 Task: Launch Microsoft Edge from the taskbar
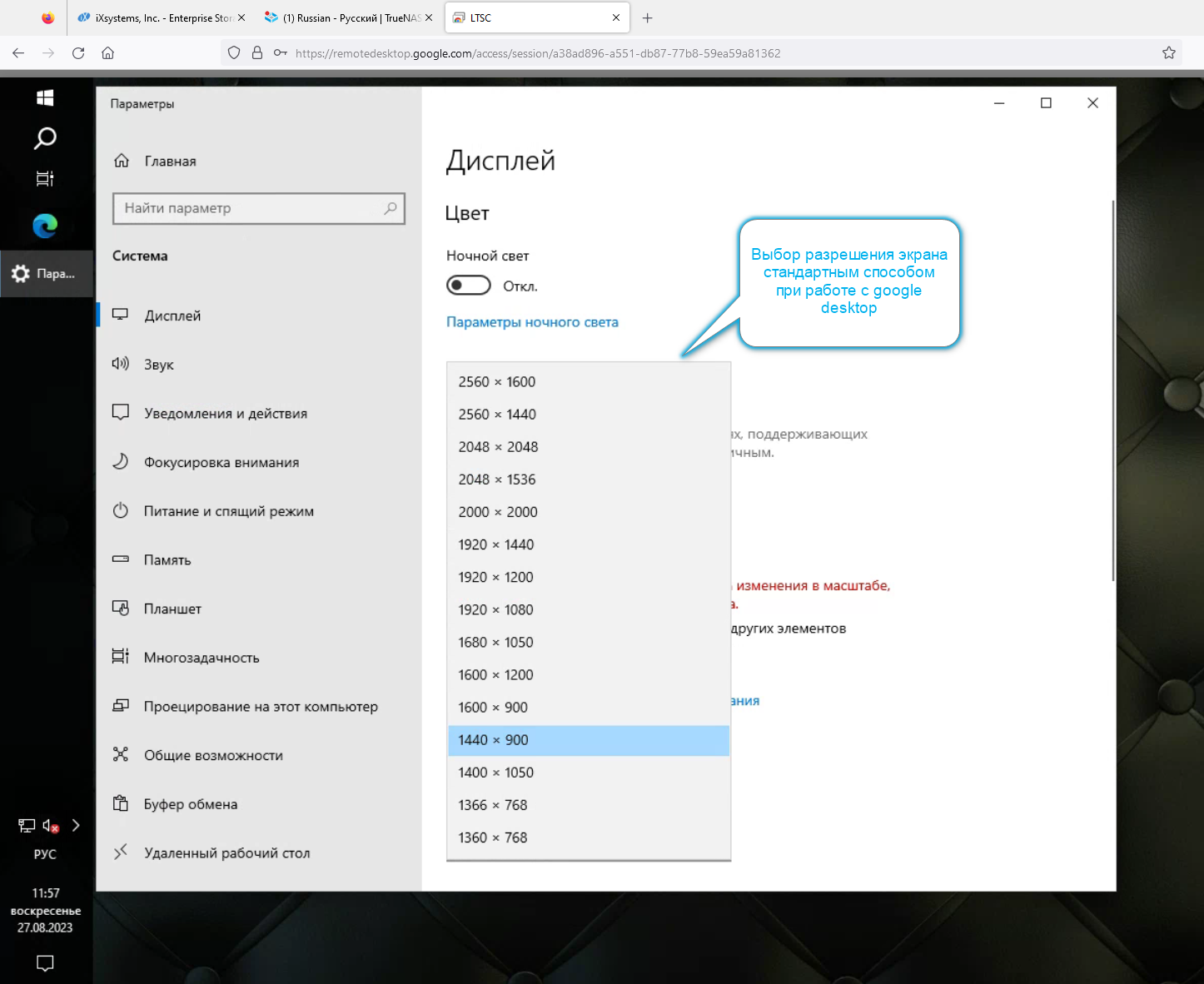(45, 226)
